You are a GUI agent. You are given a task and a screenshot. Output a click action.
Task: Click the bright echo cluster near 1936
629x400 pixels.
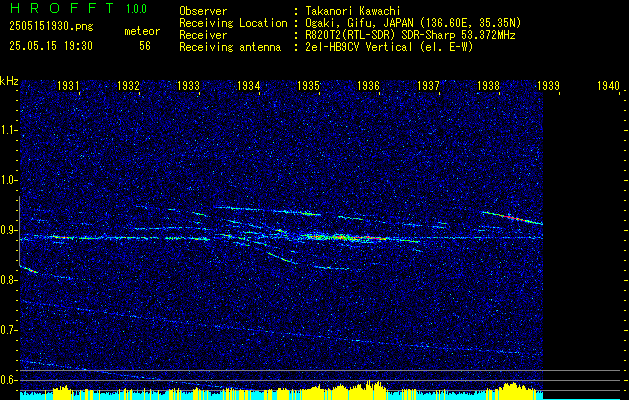(345, 238)
